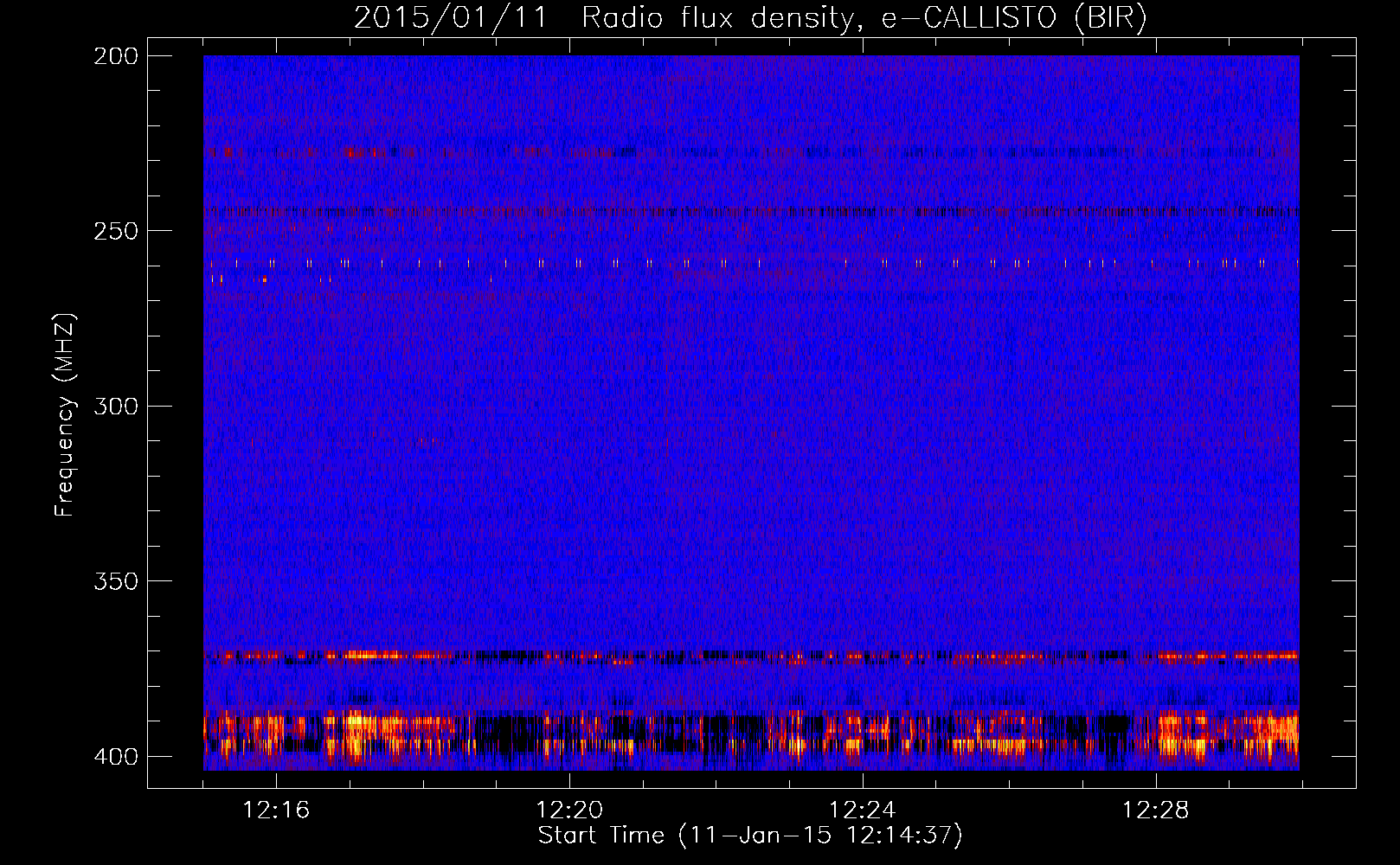Click the 12:16 time tick label
This screenshot has height=865, width=1400.
pos(276,811)
